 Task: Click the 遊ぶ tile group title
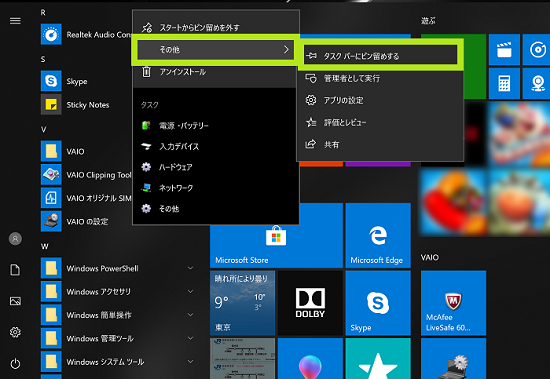click(x=428, y=21)
